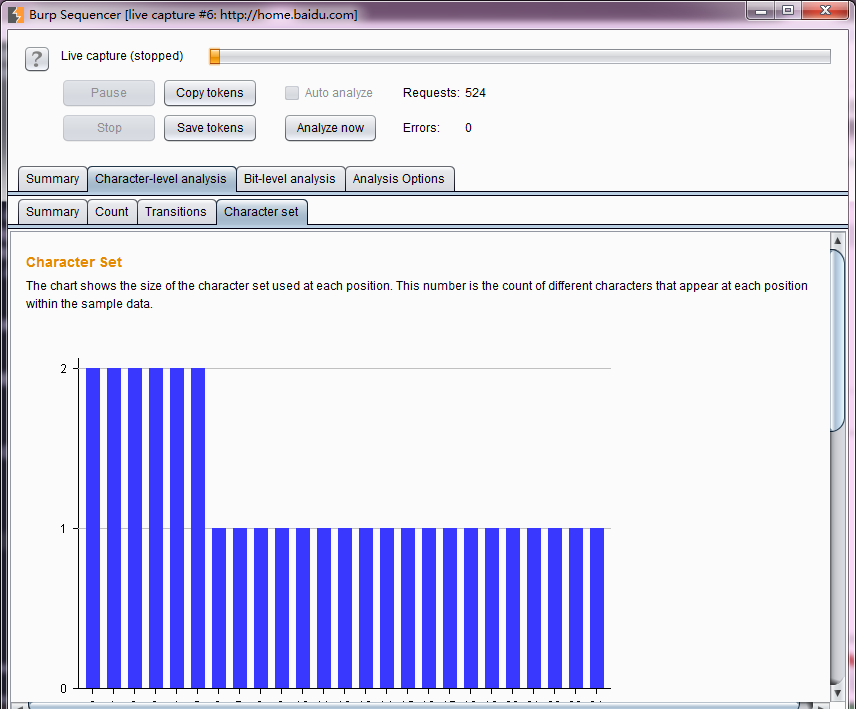Screen dimensions: 856x709
Task: Select the Character set sub-tab
Action: pos(261,212)
